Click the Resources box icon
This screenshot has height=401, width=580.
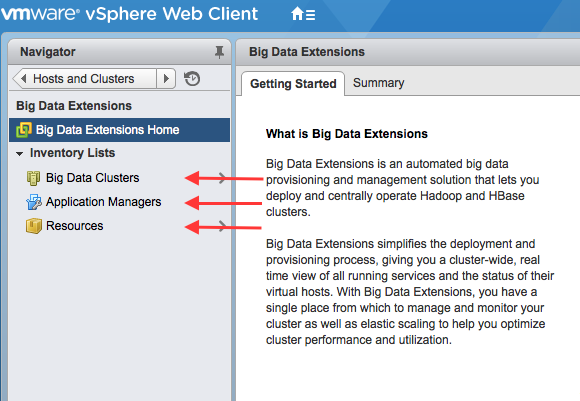point(34,226)
